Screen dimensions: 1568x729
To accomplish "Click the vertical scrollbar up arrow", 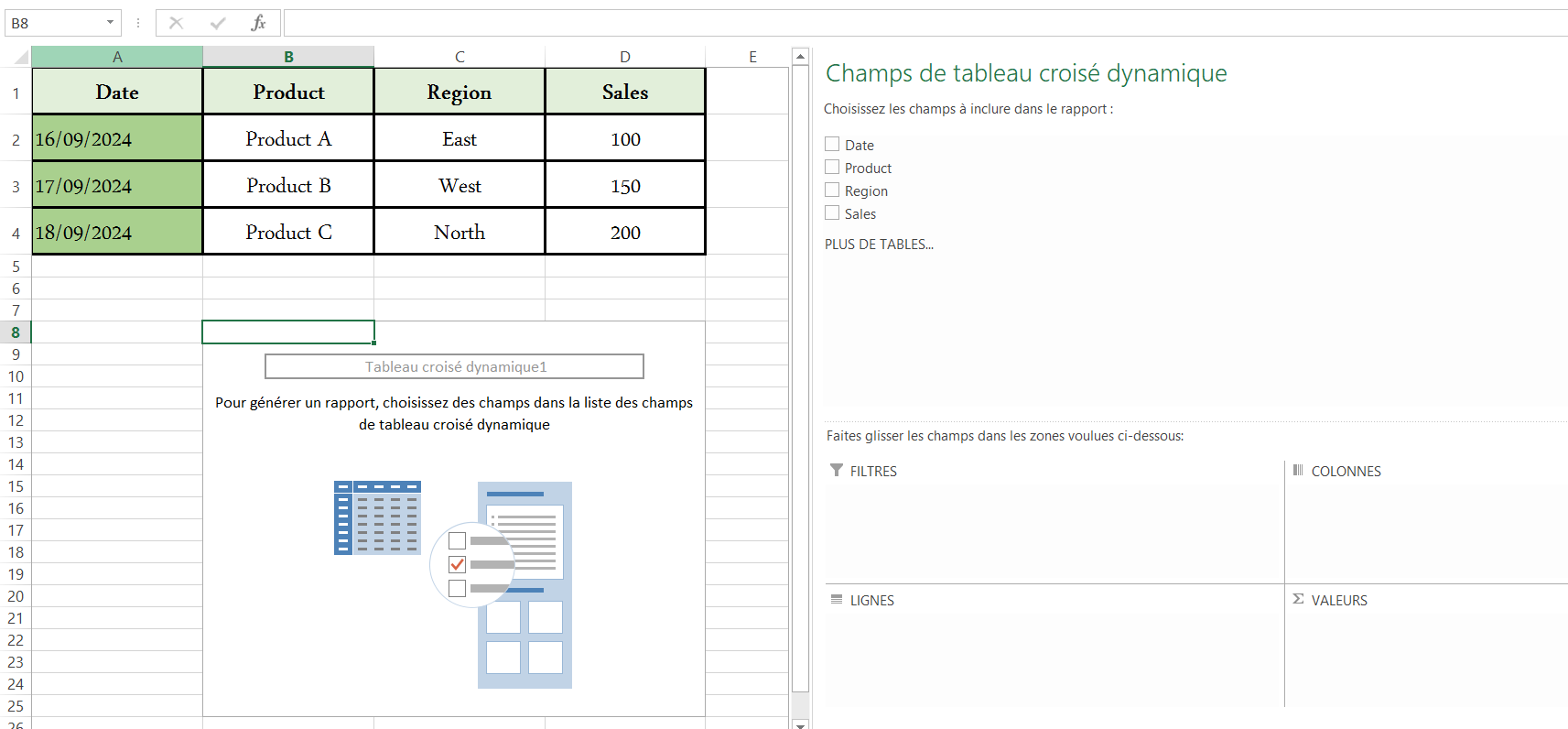I will [800, 57].
